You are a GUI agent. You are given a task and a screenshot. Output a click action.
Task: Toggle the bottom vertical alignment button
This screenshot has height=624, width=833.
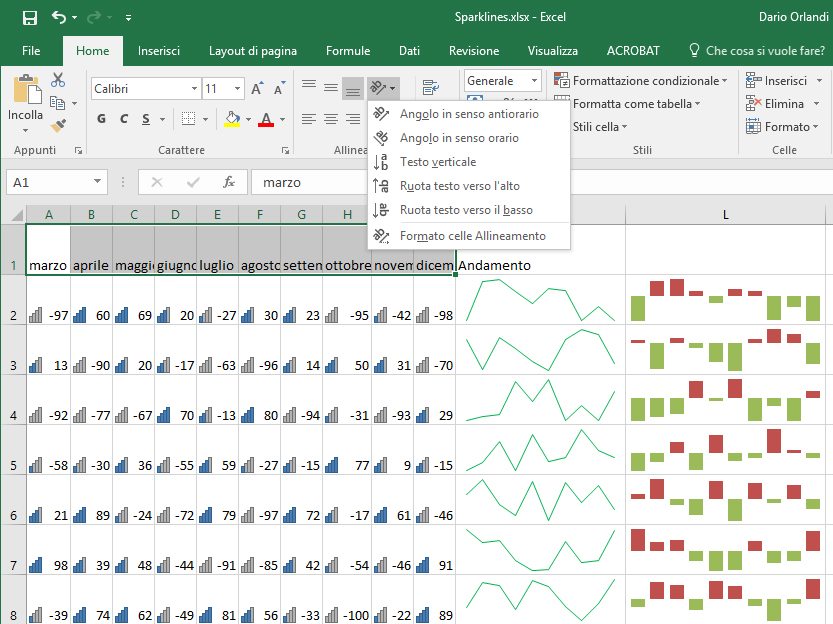click(352, 89)
